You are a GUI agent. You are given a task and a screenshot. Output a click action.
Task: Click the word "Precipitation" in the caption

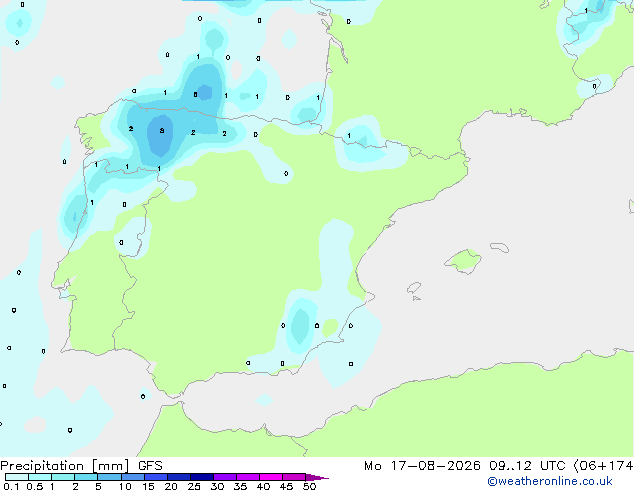[x=42, y=466]
